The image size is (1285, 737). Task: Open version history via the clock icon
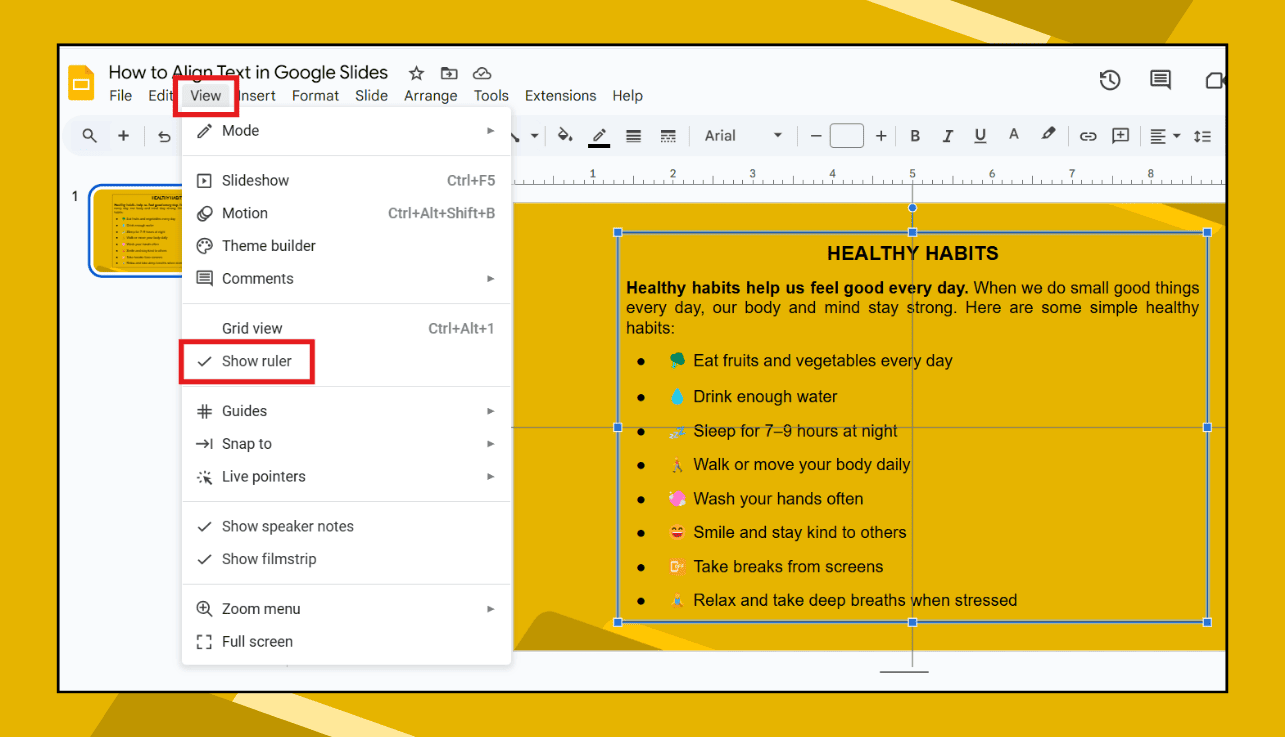[x=1110, y=80]
